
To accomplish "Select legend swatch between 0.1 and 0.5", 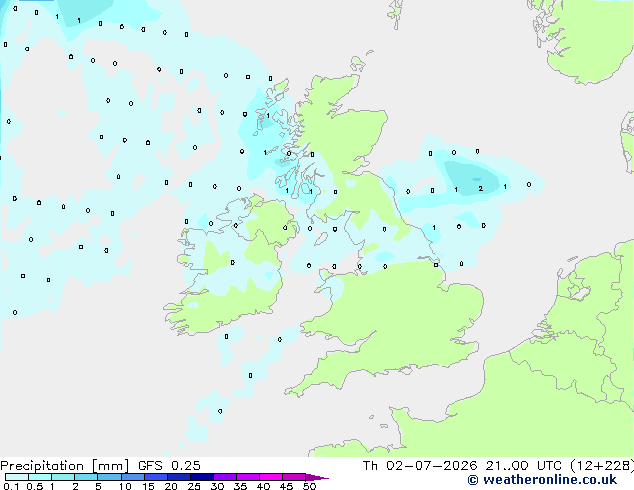I will (17, 477).
